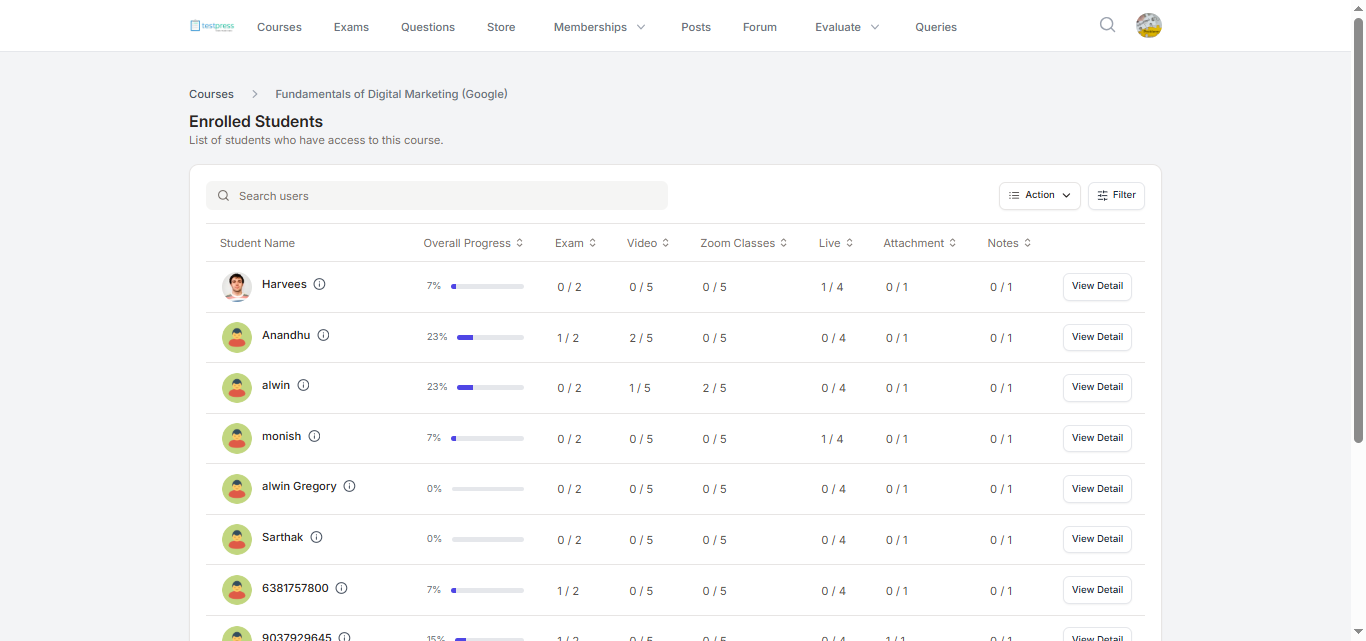Image resolution: width=1366 pixels, height=641 pixels.
Task: Click View Detail for Harvees
Action: coord(1097,286)
